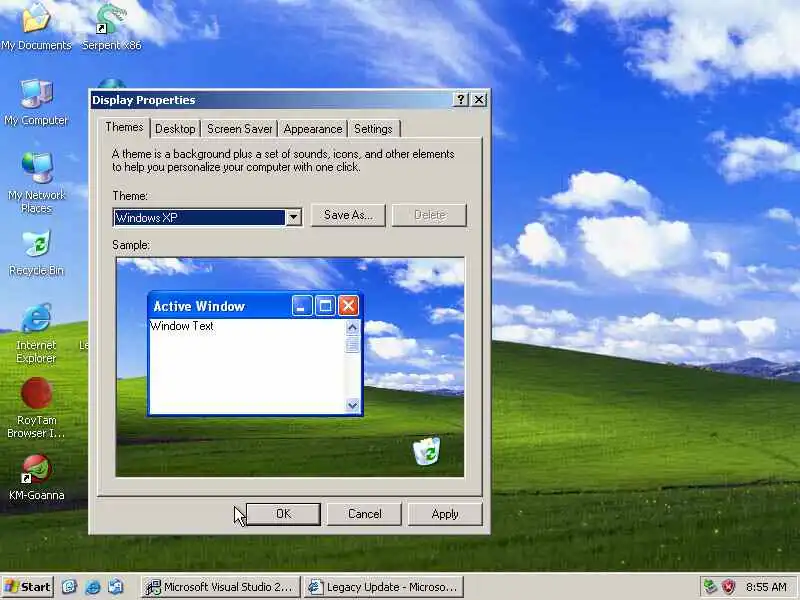Screen dimensions: 800x600
Task: Select the RoyTam Browser desktop icon
Action: click(36, 408)
